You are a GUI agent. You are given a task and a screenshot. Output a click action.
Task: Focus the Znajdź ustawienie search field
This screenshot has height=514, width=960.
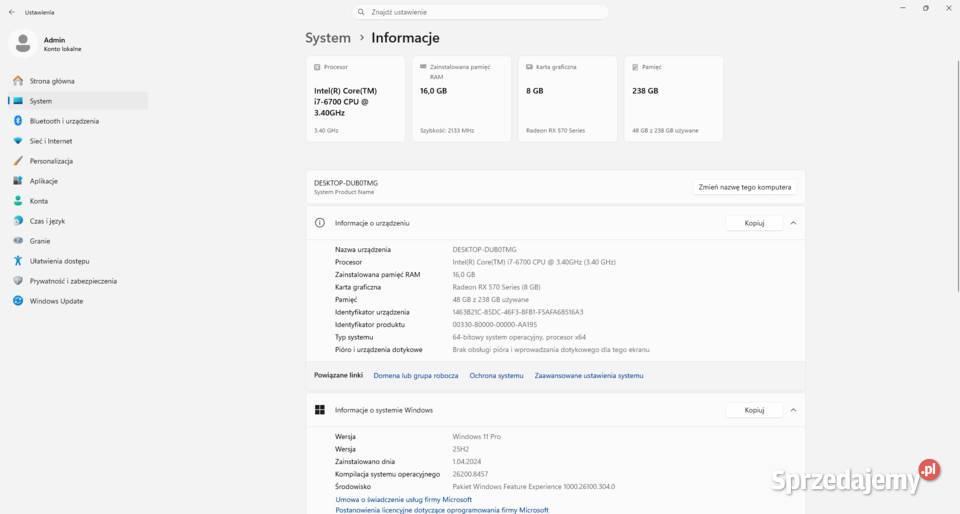pos(481,12)
